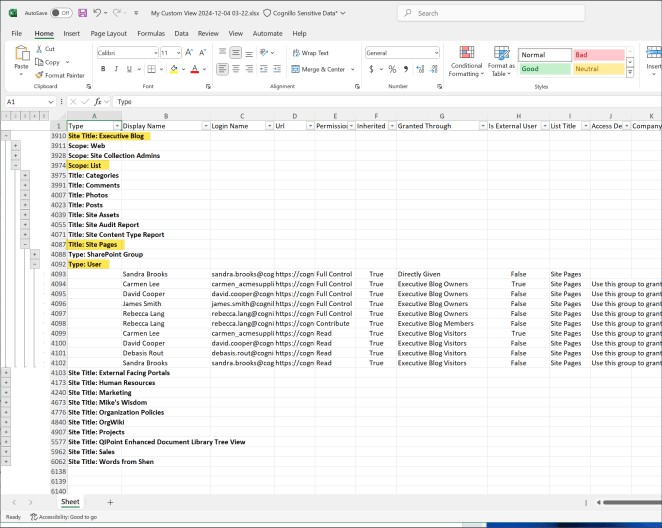The image size is (662, 528).
Task: Select the Sheet tab
Action: click(x=70, y=502)
